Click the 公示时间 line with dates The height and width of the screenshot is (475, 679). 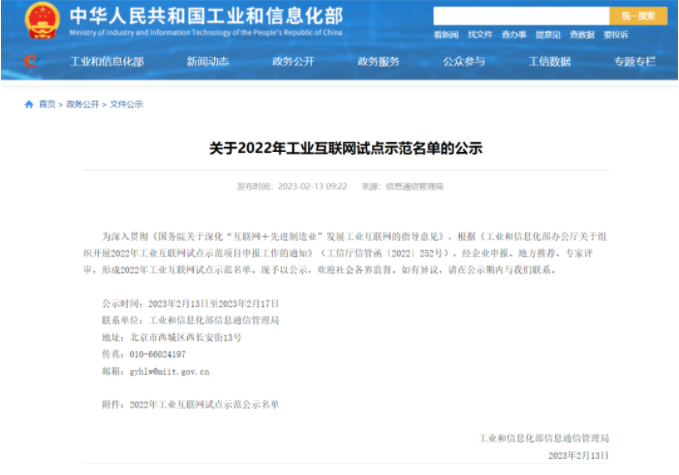[190, 304]
